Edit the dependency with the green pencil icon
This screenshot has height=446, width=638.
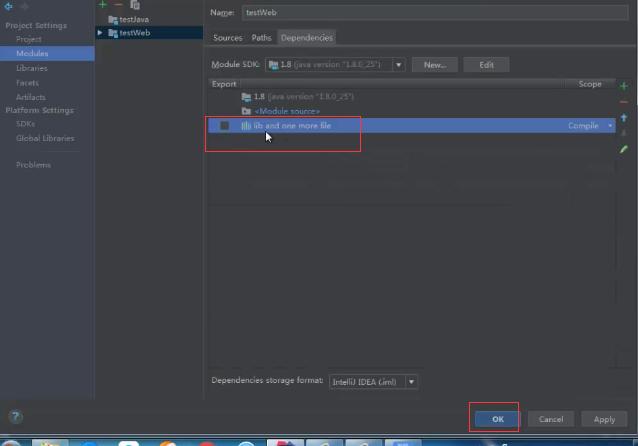click(x=624, y=149)
